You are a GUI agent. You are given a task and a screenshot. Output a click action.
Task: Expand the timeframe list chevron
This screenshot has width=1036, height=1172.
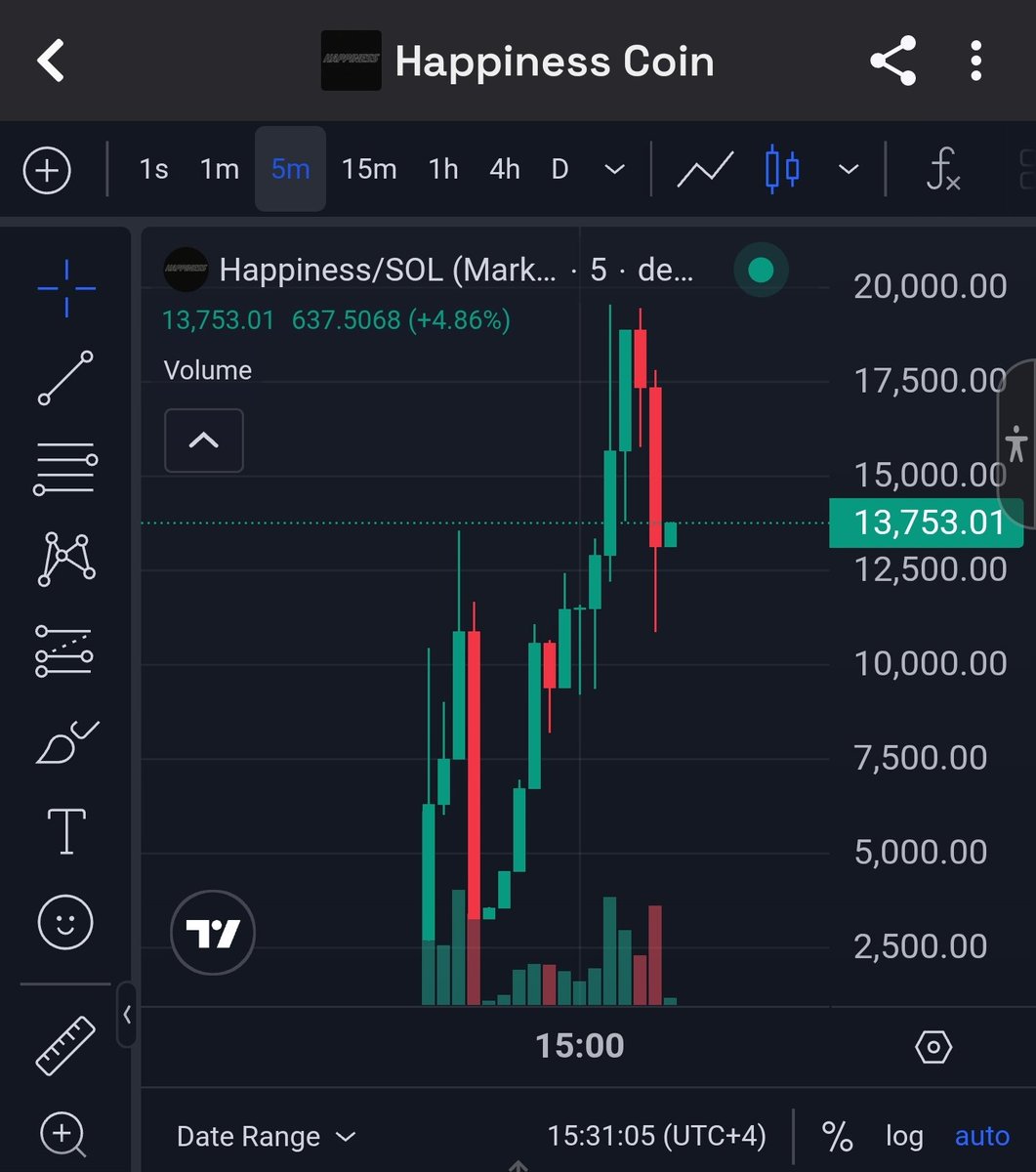coord(614,170)
